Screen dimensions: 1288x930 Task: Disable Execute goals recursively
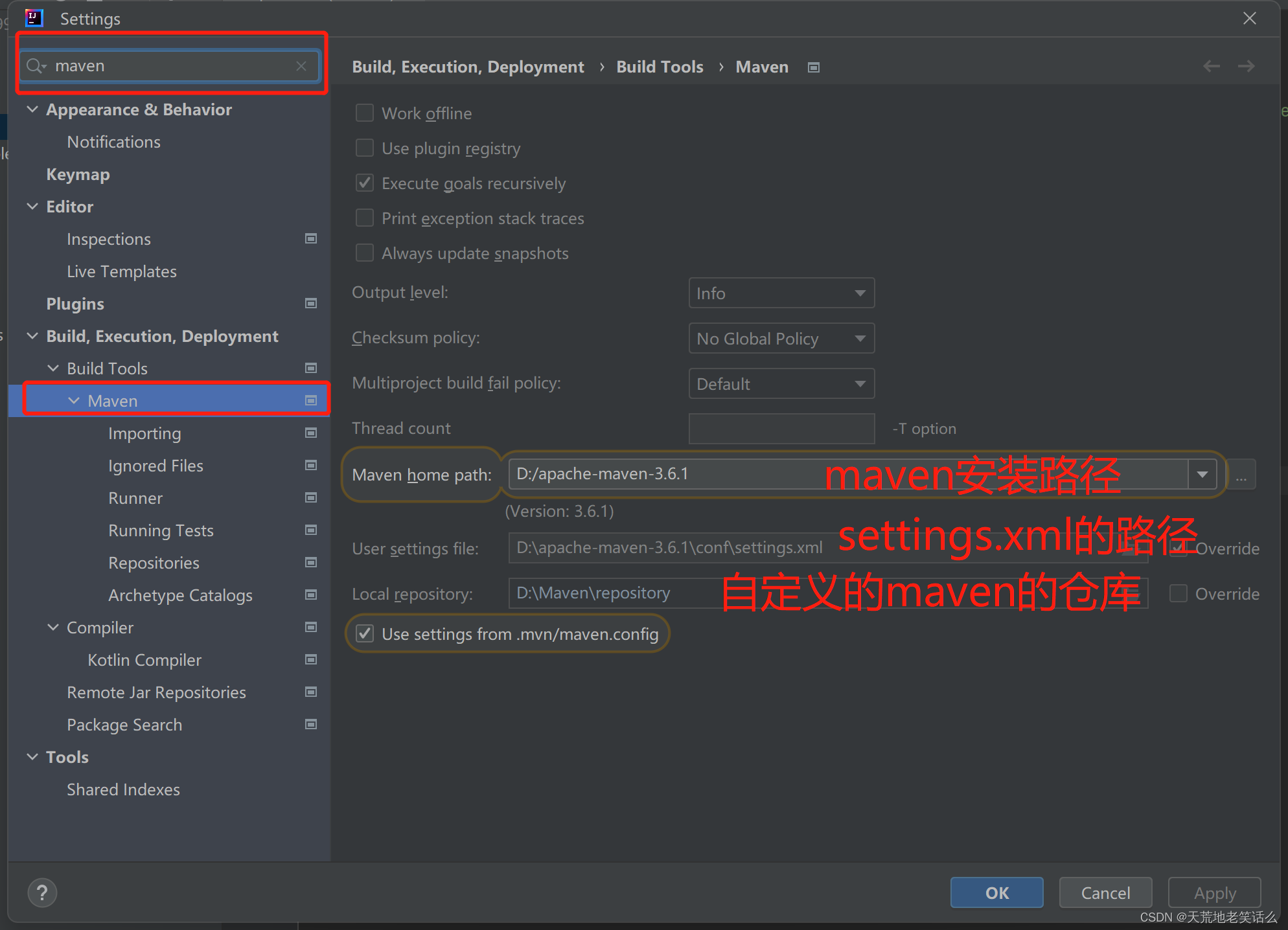tap(365, 183)
